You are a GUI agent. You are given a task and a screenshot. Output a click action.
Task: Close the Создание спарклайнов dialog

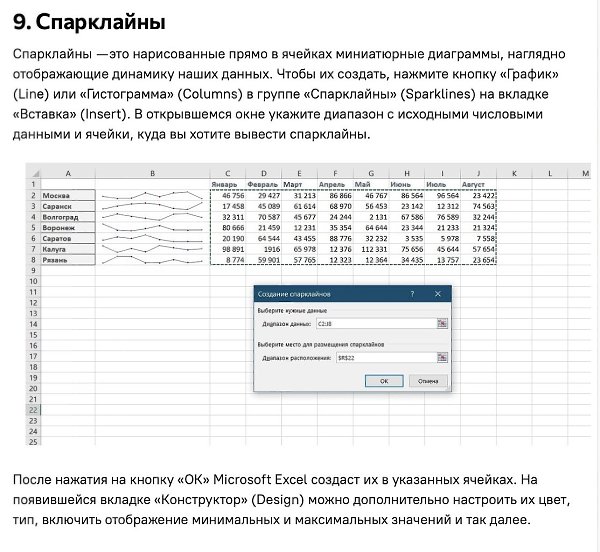pyautogui.click(x=437, y=295)
